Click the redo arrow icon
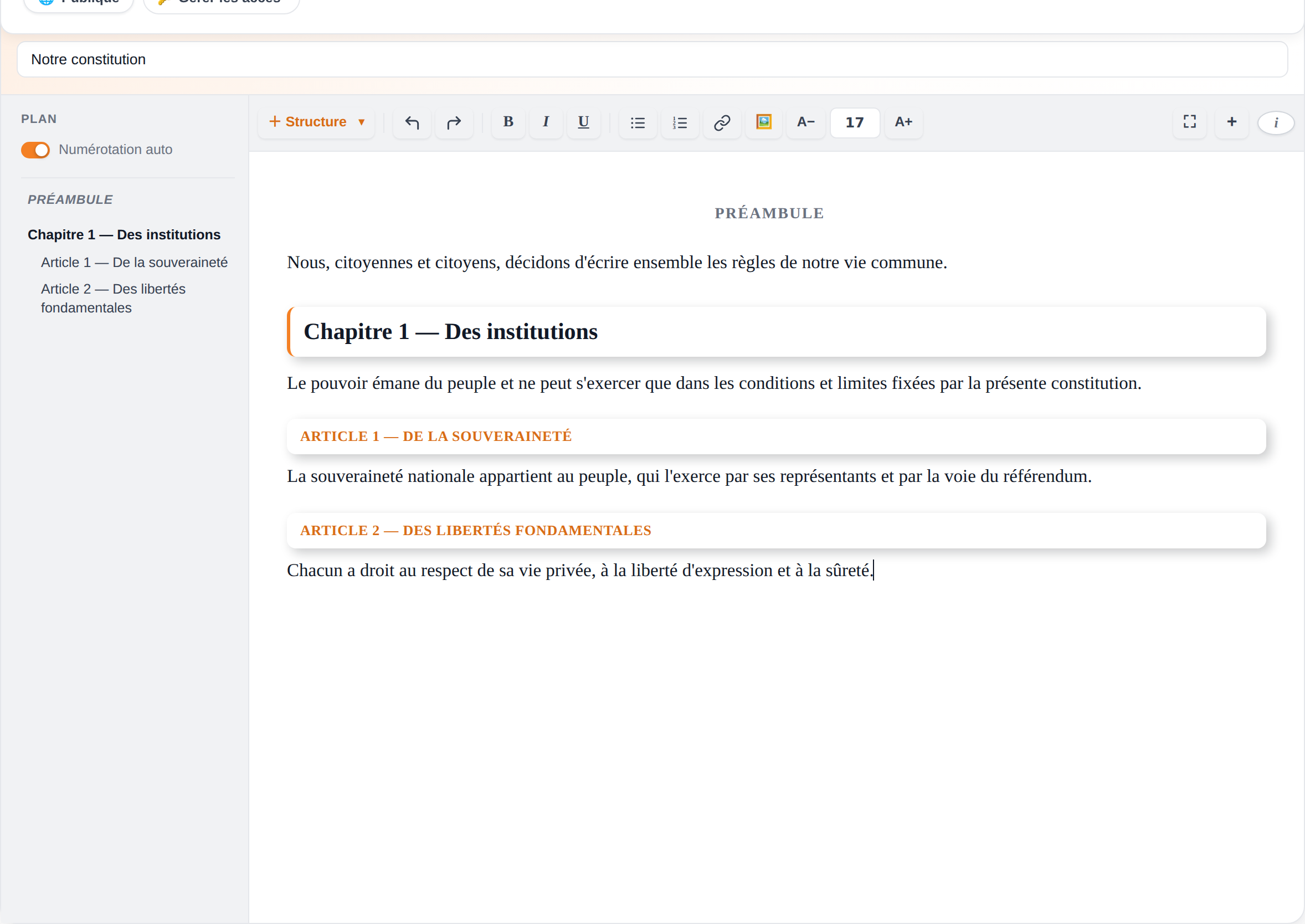 point(454,122)
